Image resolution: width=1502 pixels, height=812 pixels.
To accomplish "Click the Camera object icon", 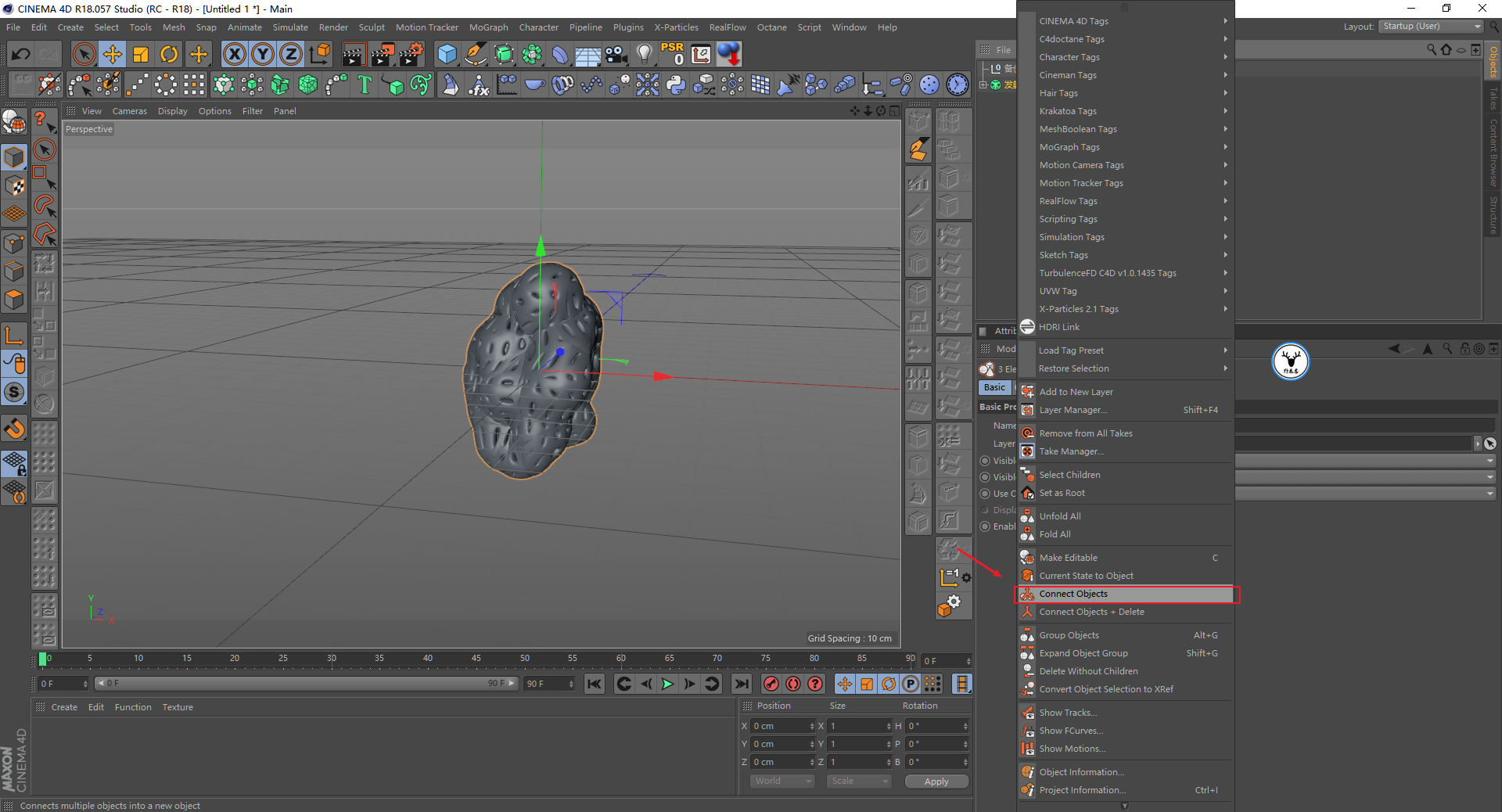I will coord(616,54).
